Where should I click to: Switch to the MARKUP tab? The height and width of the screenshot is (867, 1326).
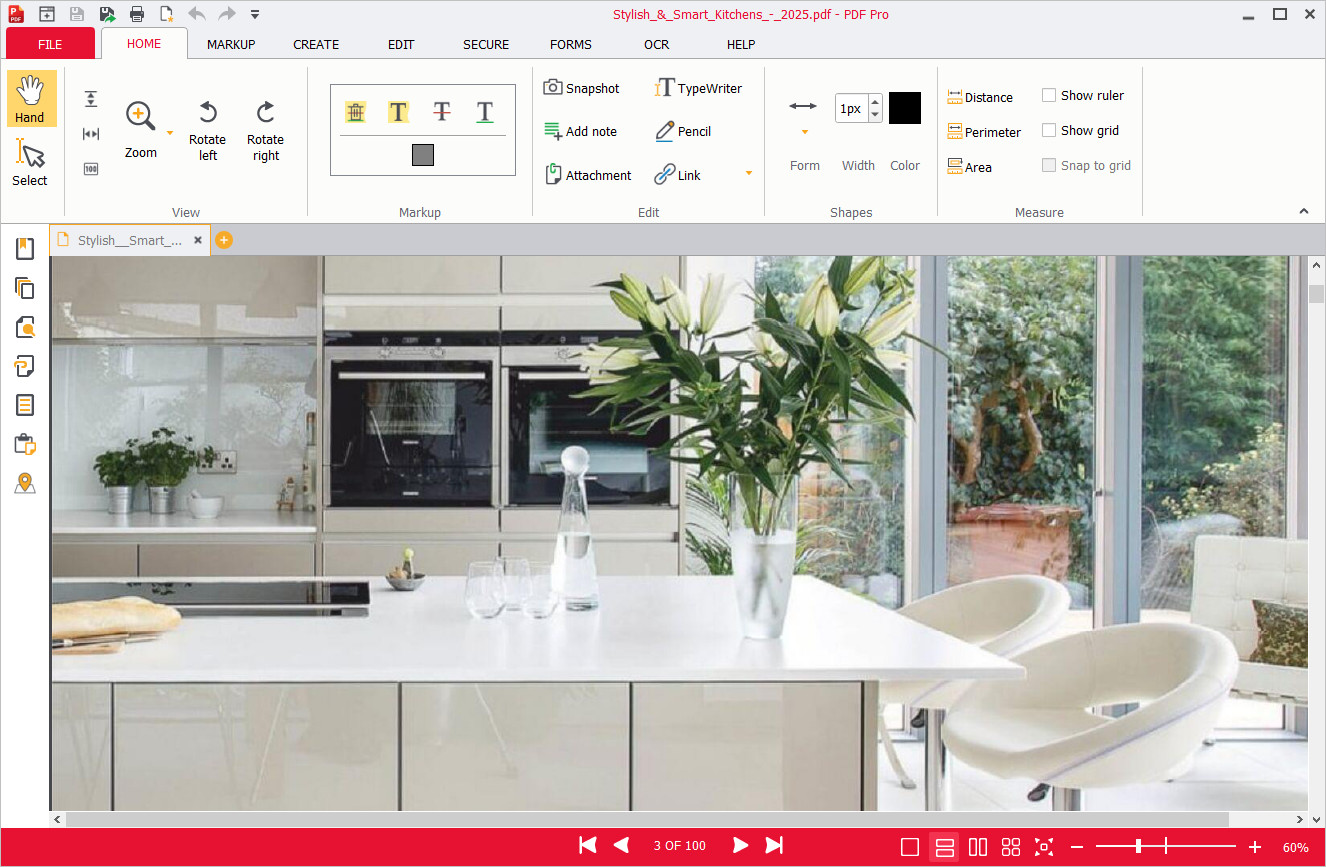[x=231, y=45]
